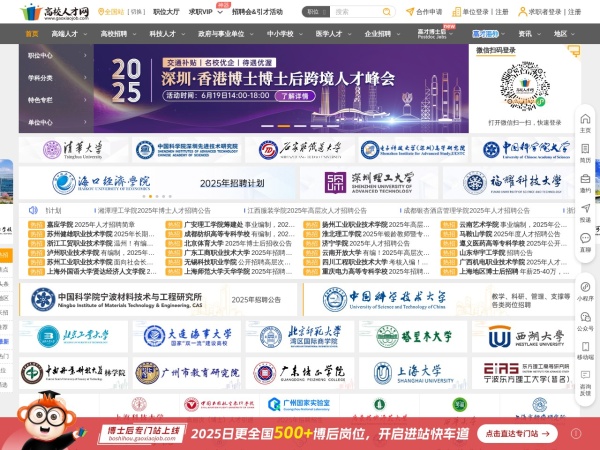This screenshot has width=600, height=450.
Task: Expand 政府与事业单位 nav dropdown
Action: (251, 34)
